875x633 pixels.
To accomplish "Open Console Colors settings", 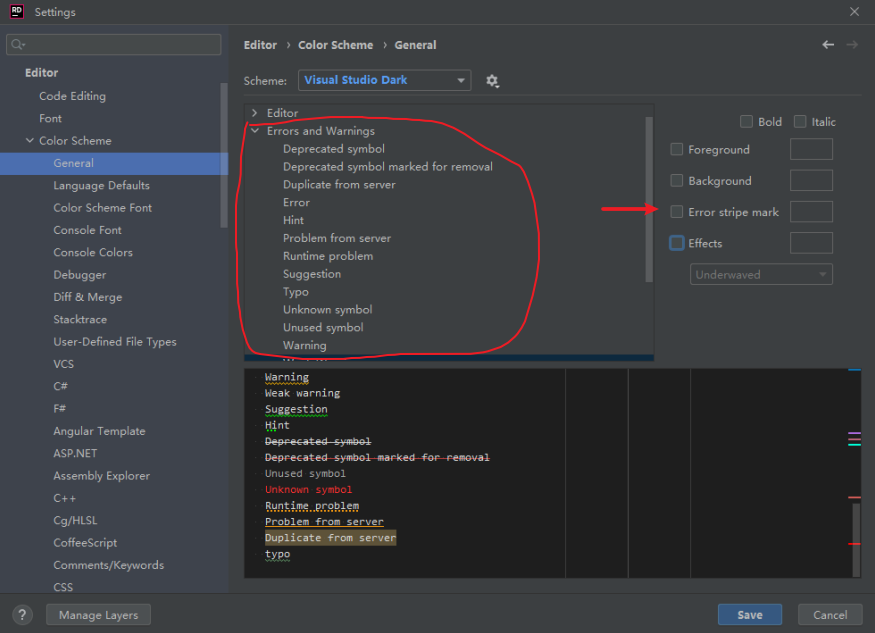I will click(93, 252).
